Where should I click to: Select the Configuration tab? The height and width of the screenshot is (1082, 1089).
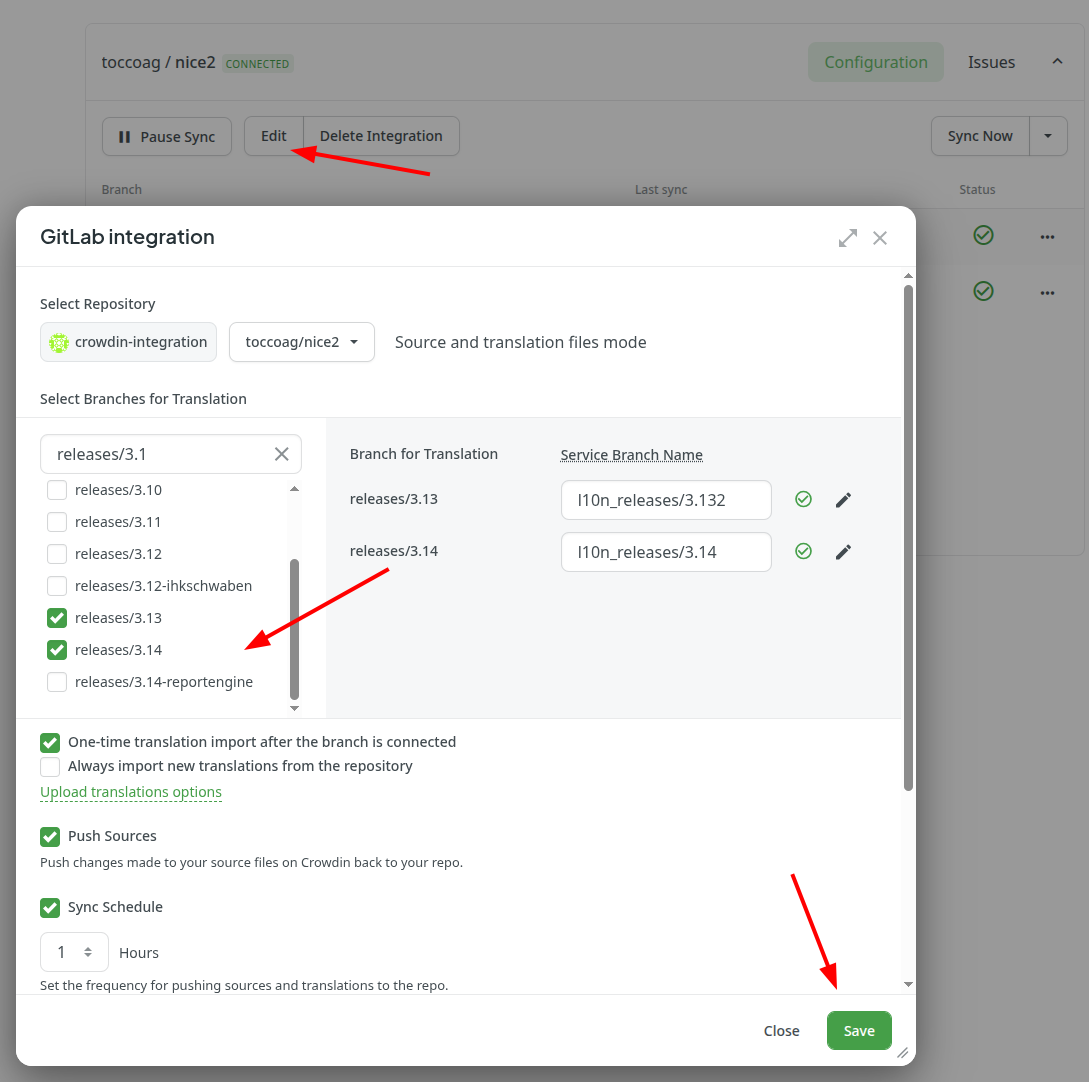(x=875, y=61)
